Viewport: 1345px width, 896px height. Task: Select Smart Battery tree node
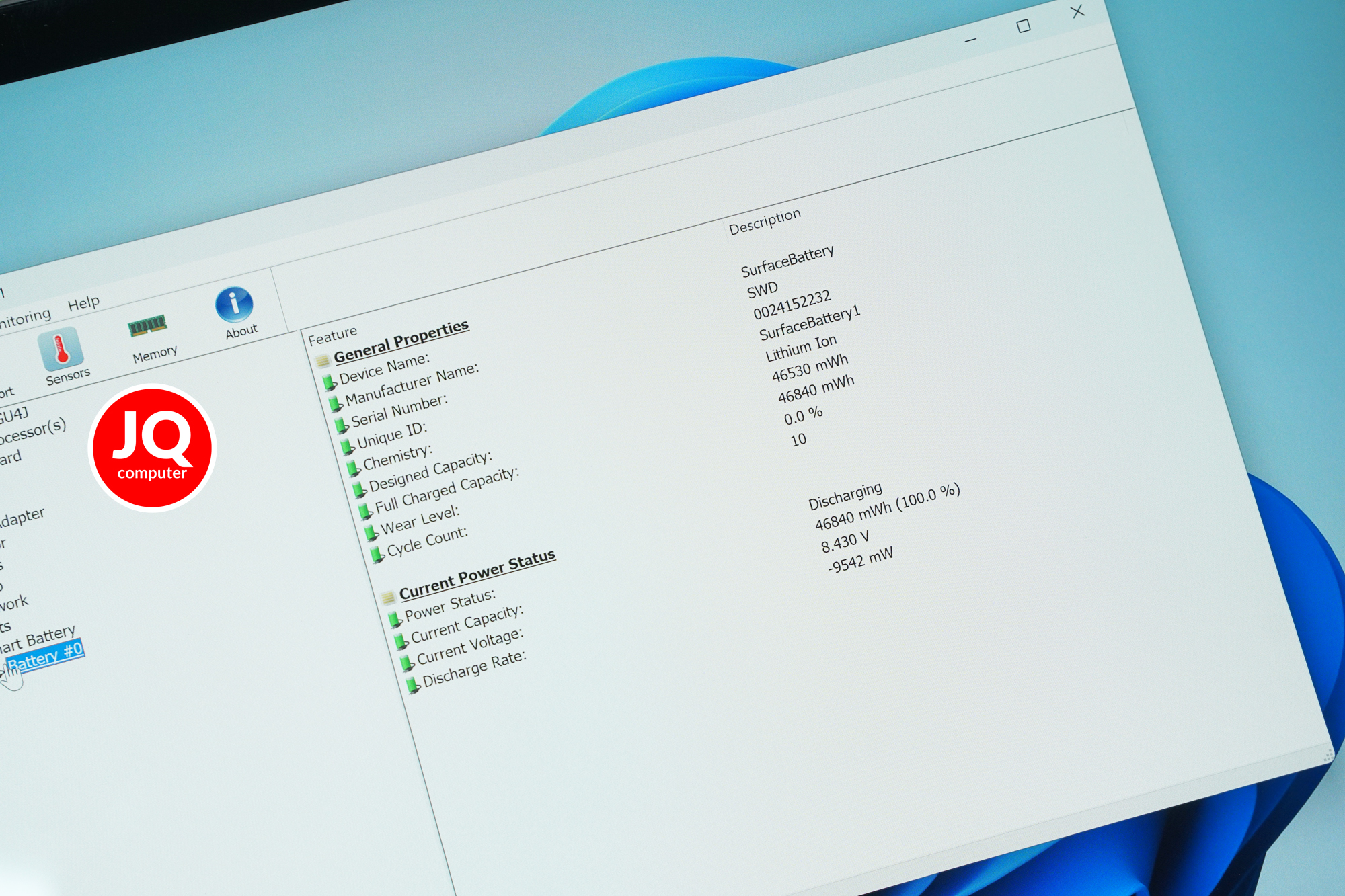[38, 639]
